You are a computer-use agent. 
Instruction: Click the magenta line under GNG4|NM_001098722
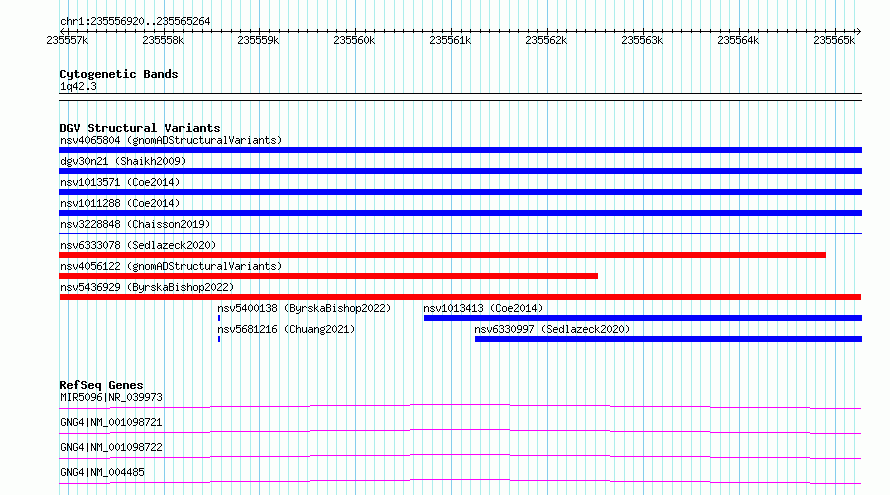tap(460, 456)
